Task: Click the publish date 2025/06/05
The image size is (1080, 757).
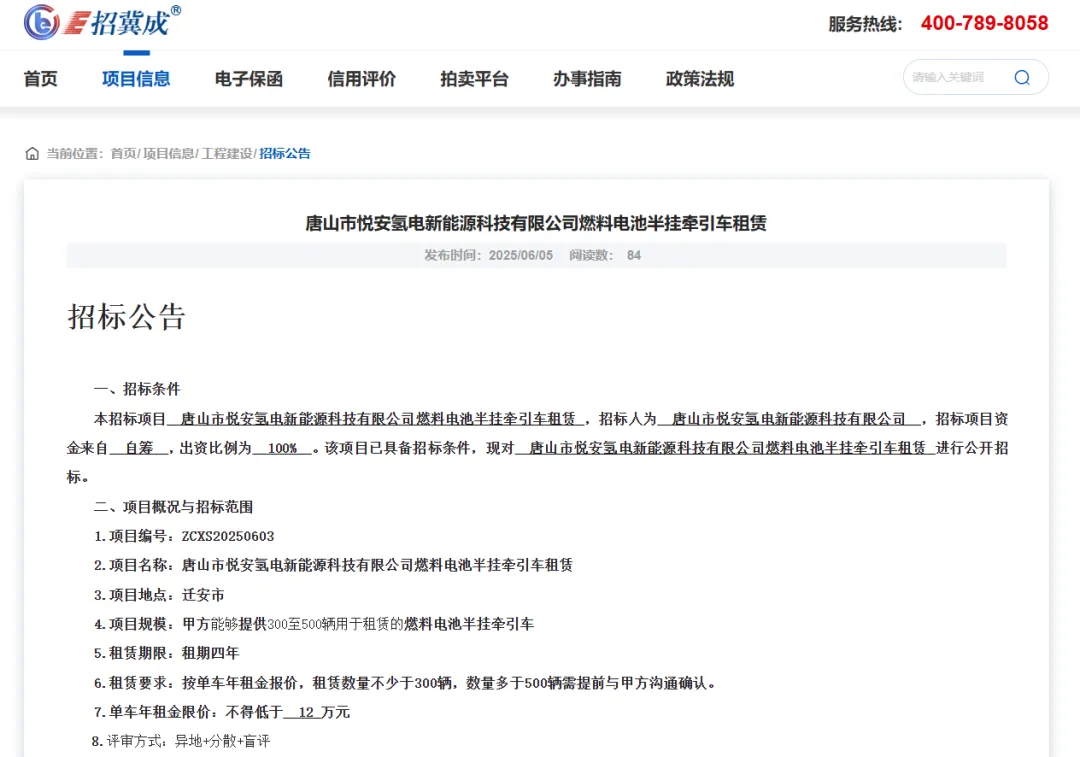Action: [x=521, y=256]
